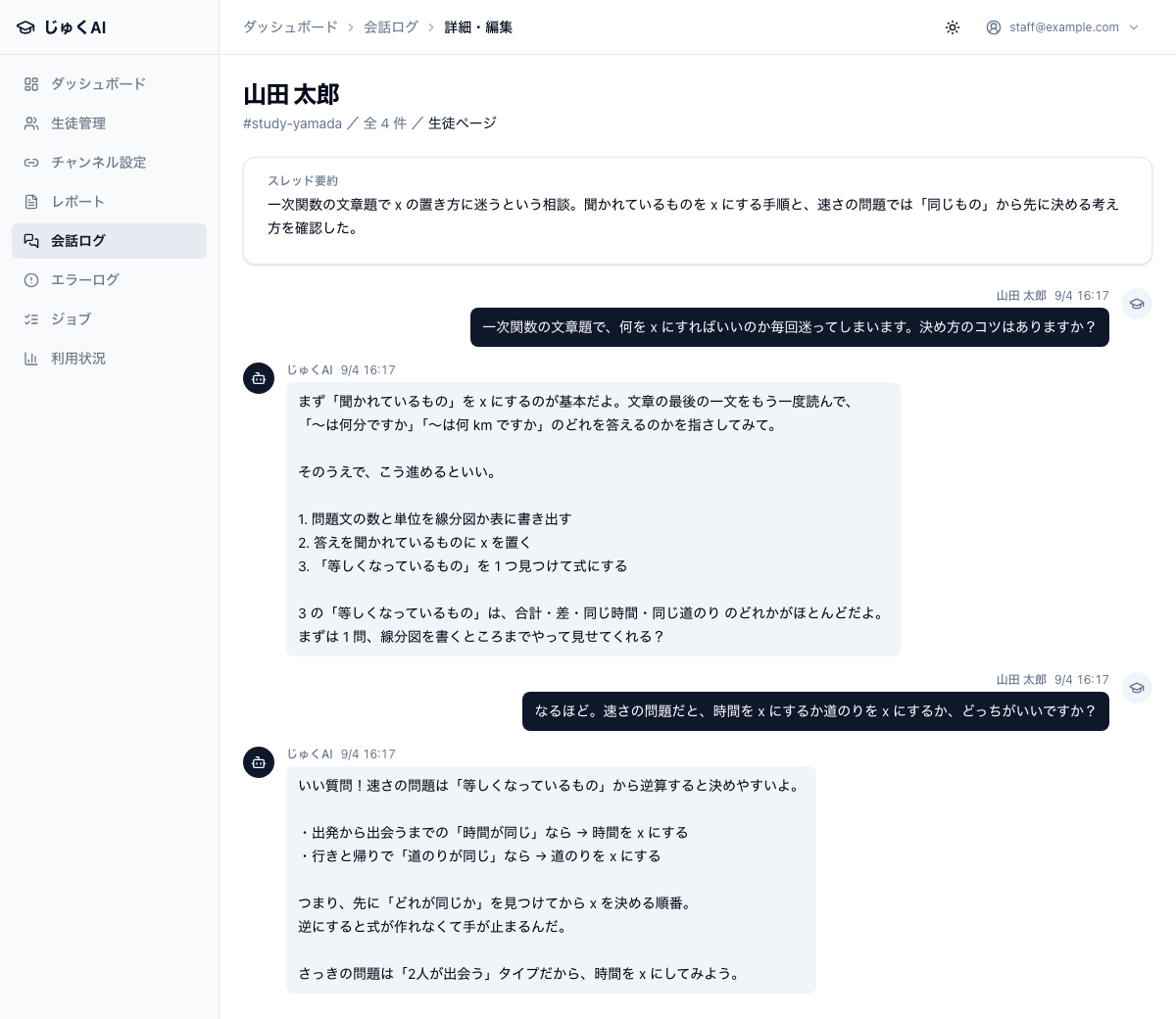The image size is (1176, 1019).
Task: Click the message asking 何を x にすればいいのか
Action: click(x=790, y=327)
